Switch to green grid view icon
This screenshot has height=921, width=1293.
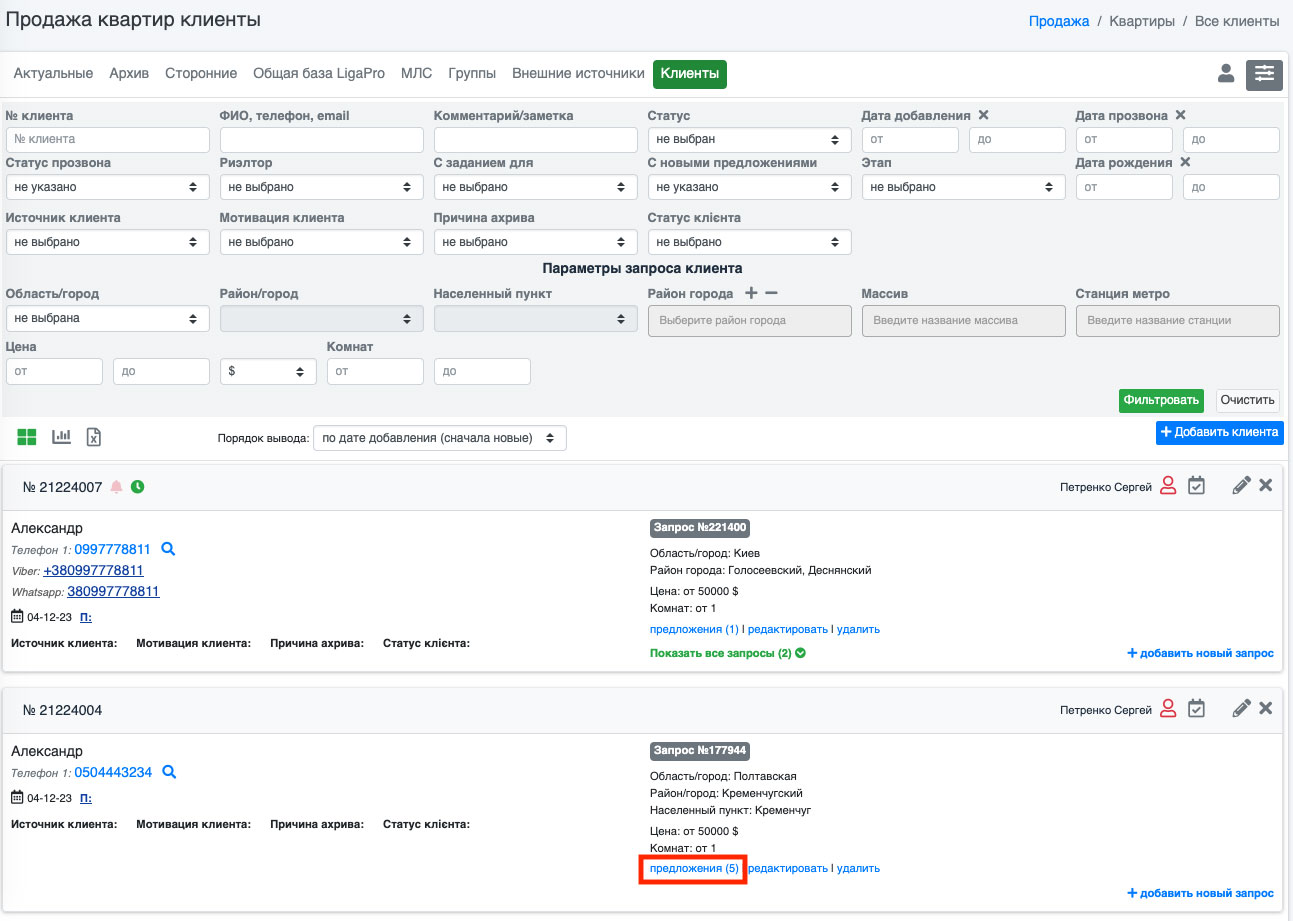[x=27, y=437]
